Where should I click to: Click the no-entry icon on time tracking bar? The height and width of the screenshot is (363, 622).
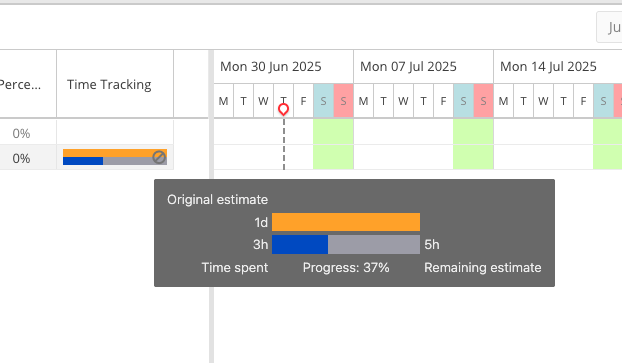(159, 157)
